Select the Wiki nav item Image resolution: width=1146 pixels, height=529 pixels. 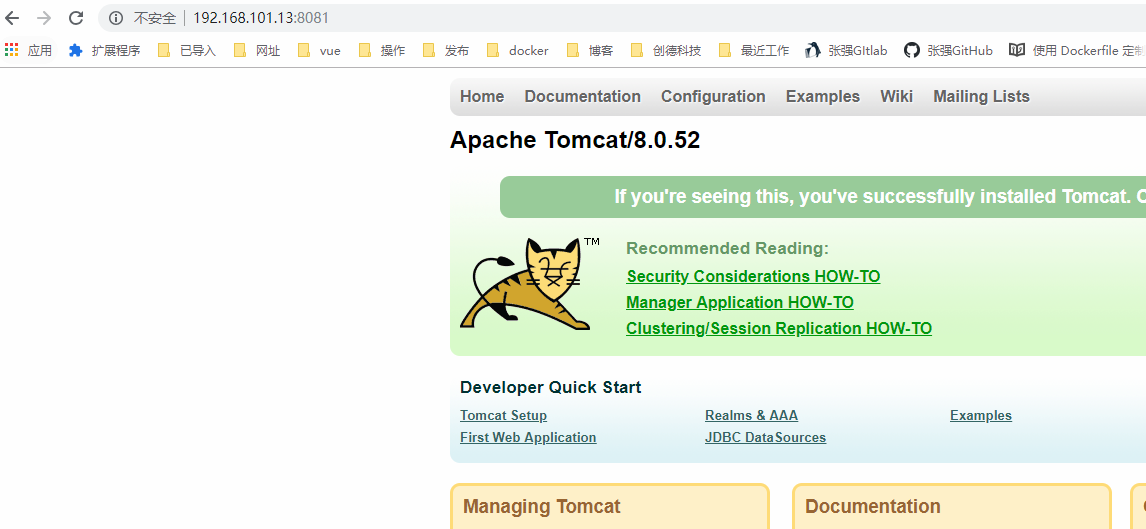pos(896,97)
